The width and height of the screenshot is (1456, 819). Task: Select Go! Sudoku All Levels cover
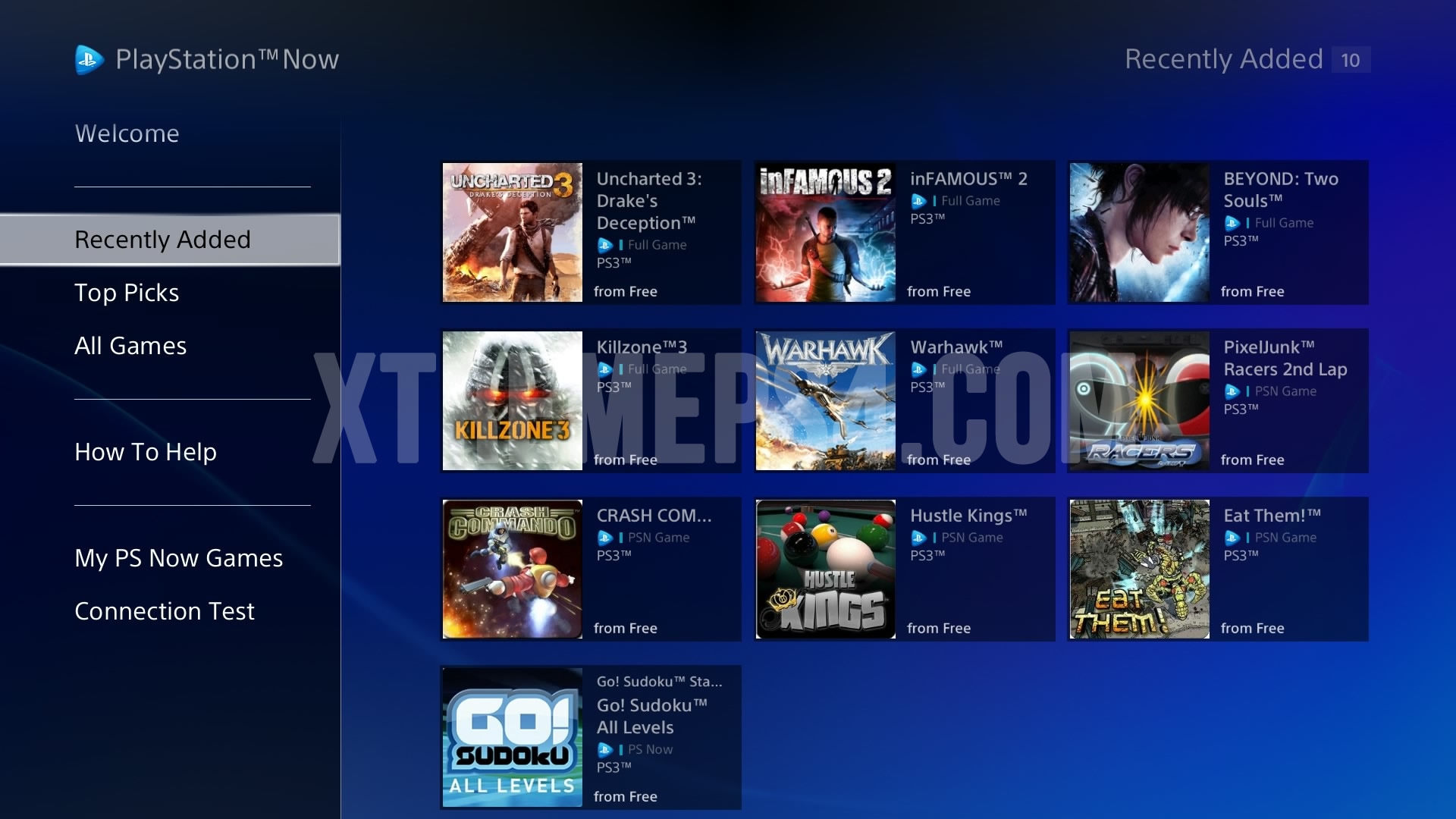point(512,737)
